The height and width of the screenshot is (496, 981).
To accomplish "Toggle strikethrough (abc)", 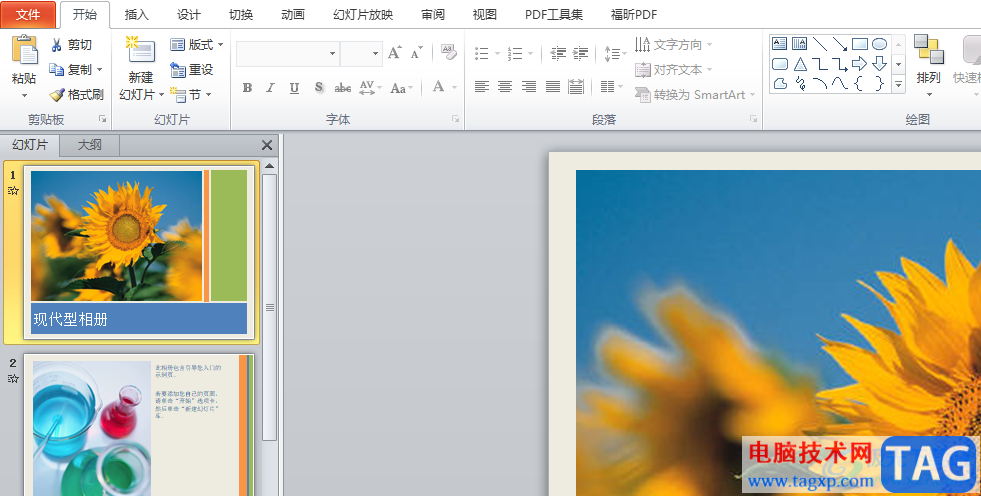I will point(343,88).
